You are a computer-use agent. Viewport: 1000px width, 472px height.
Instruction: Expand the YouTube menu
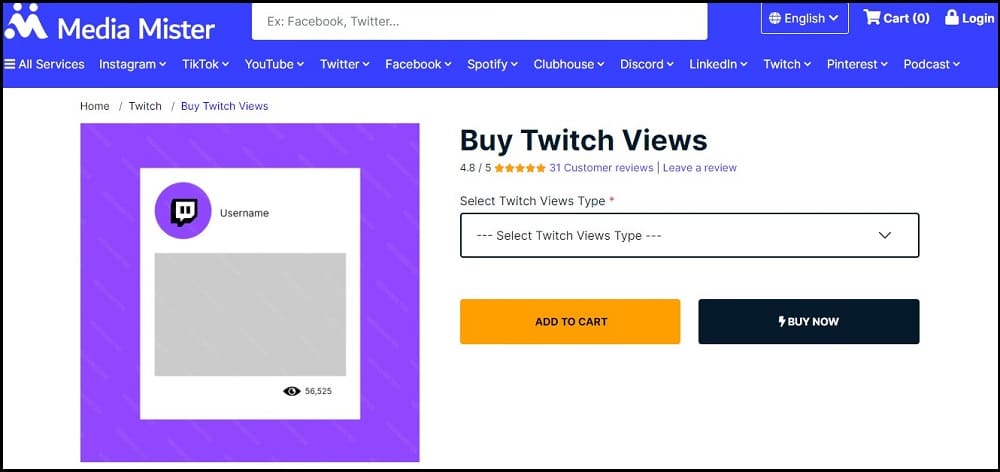(274, 64)
